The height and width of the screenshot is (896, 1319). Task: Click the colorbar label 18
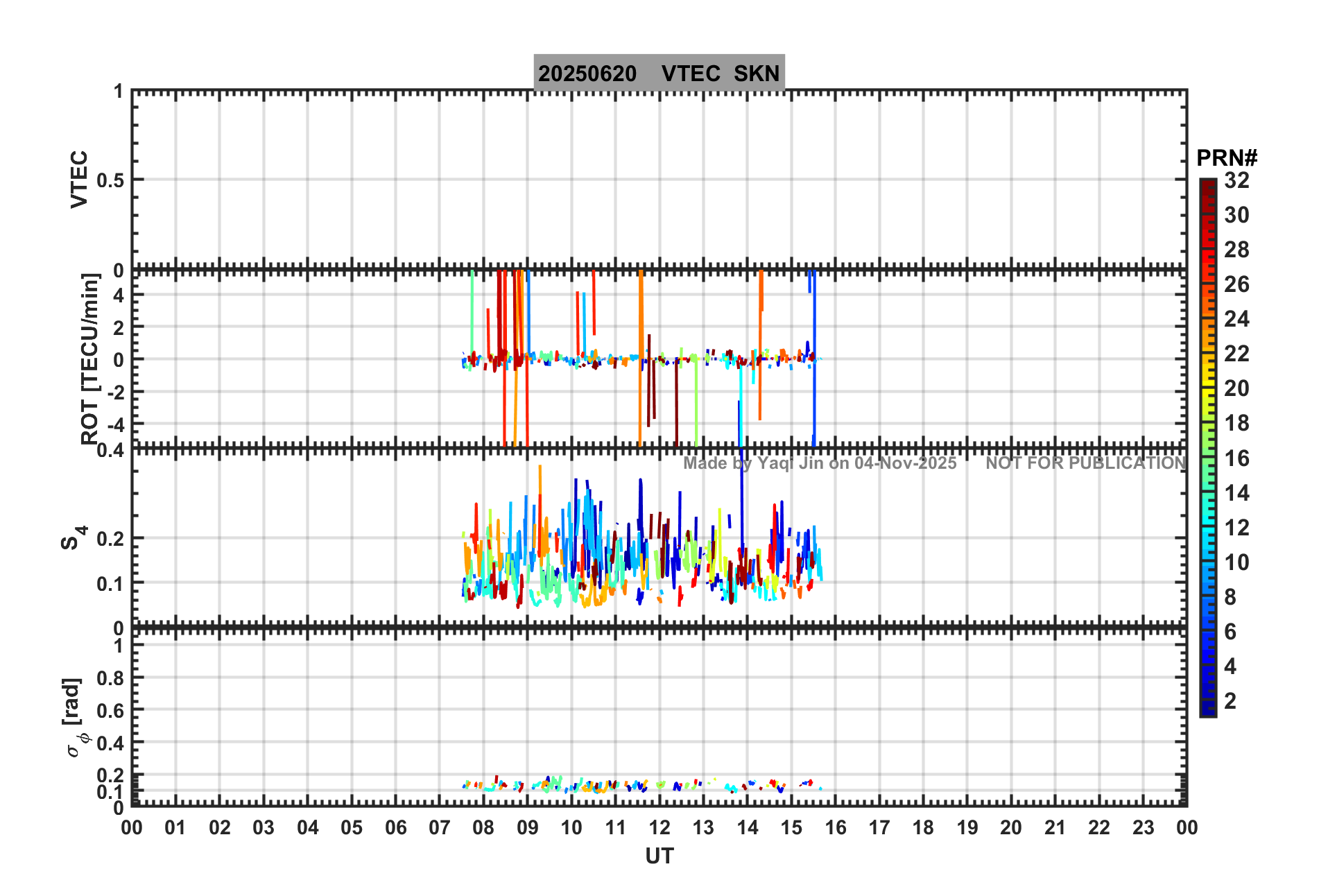1236,423
